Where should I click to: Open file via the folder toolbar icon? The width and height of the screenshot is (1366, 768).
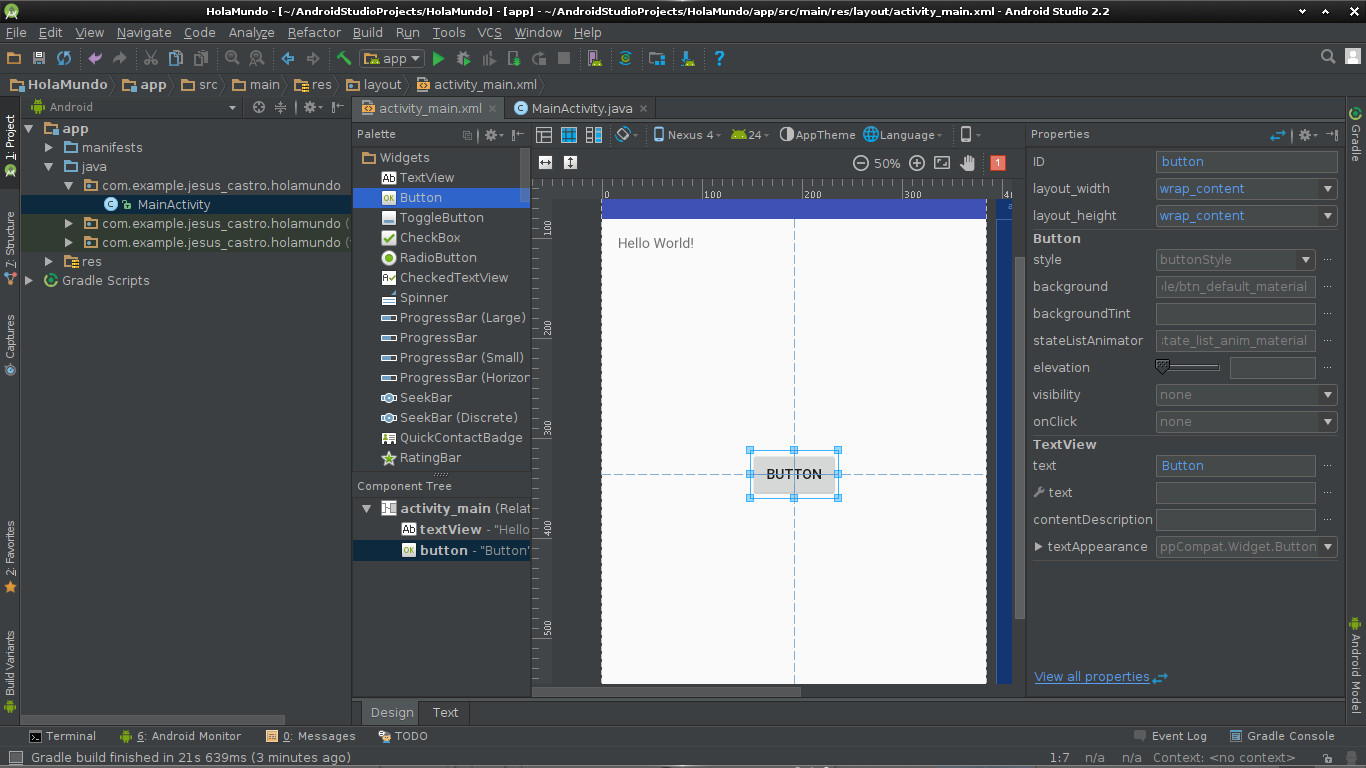point(14,58)
